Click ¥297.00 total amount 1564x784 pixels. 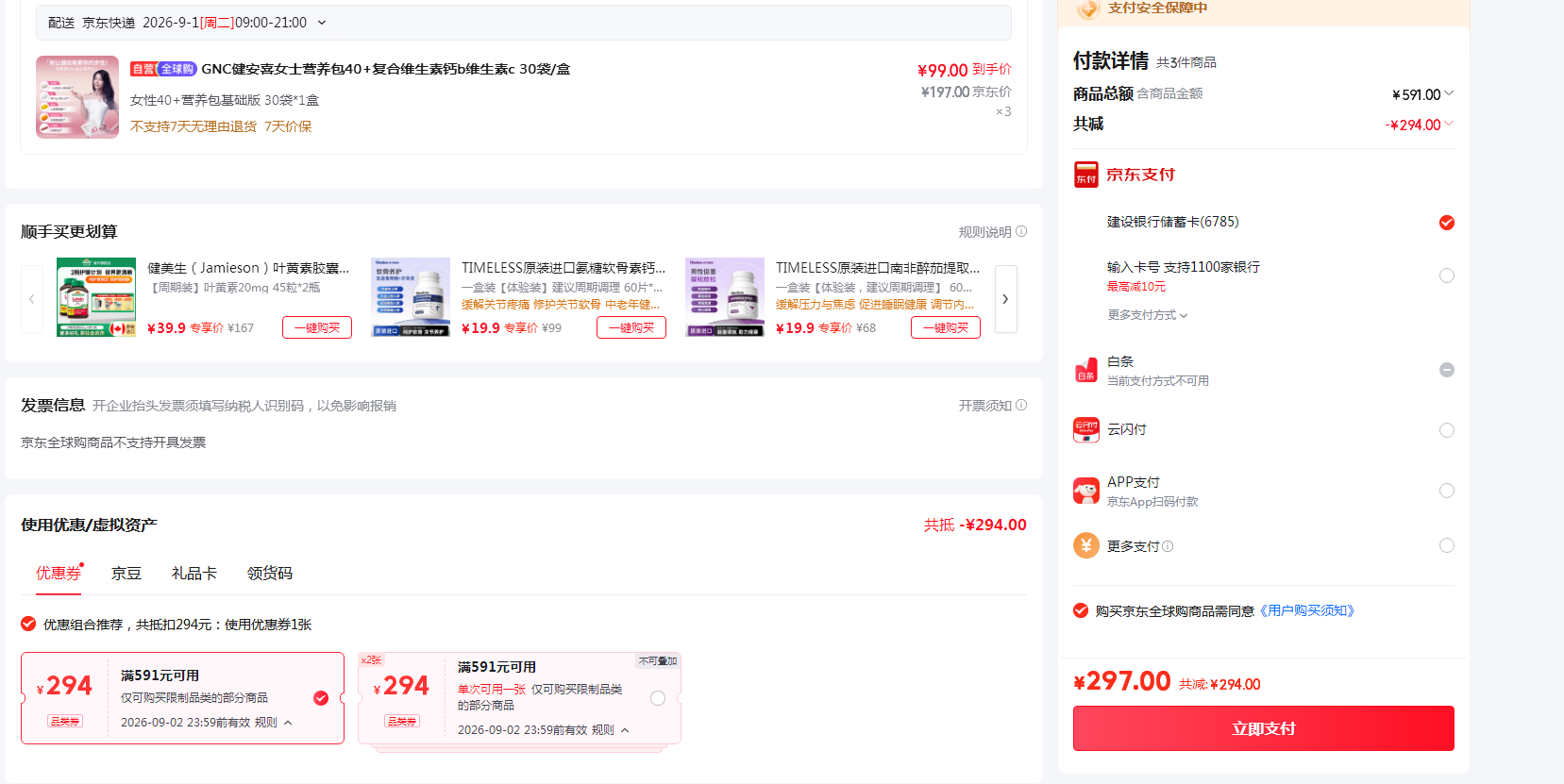[1122, 681]
